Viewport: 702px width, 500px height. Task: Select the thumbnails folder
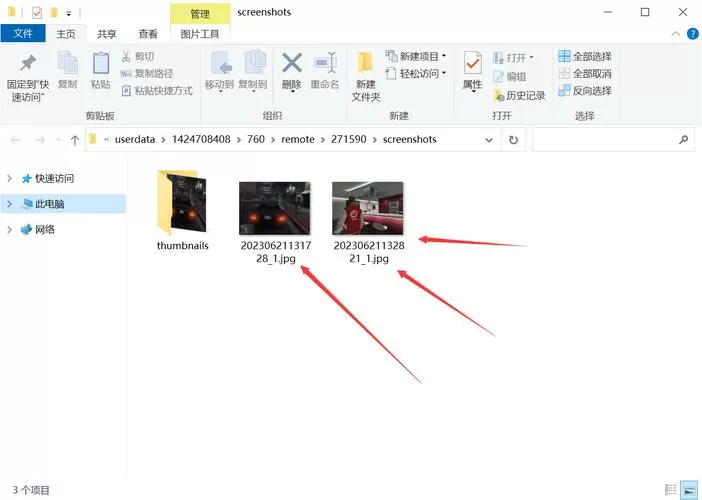(x=183, y=210)
